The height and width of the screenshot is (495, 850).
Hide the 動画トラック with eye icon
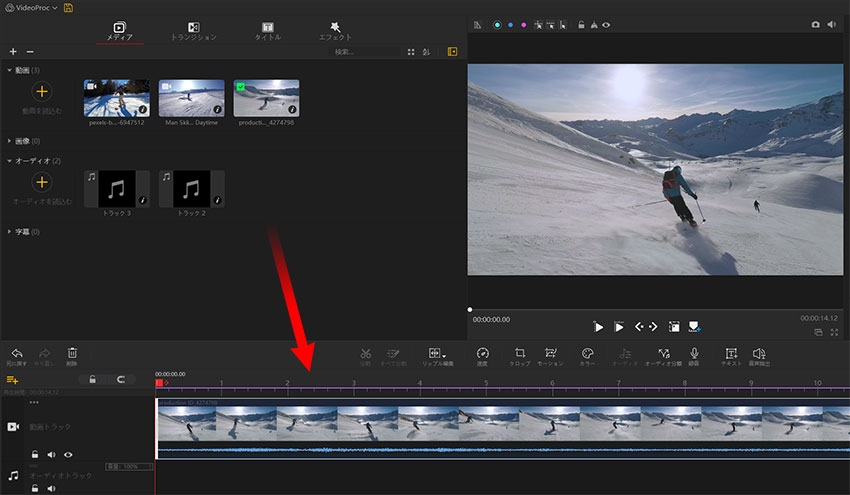pos(68,454)
